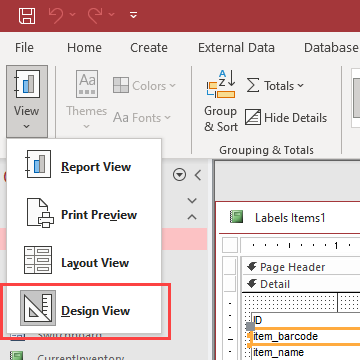Switch to the Create ribbon tab
Screen dimensions: 360x360
pos(149,48)
